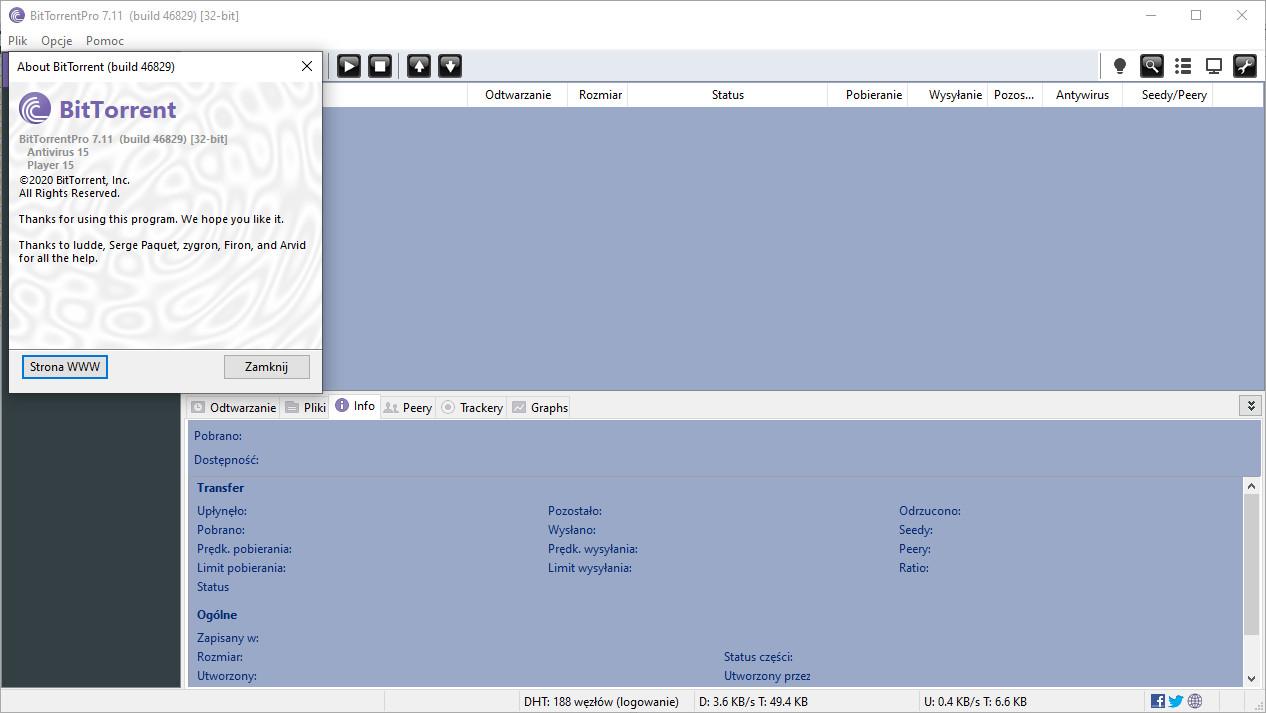Click the Transfer section heading
The height and width of the screenshot is (713, 1266).
coord(220,488)
